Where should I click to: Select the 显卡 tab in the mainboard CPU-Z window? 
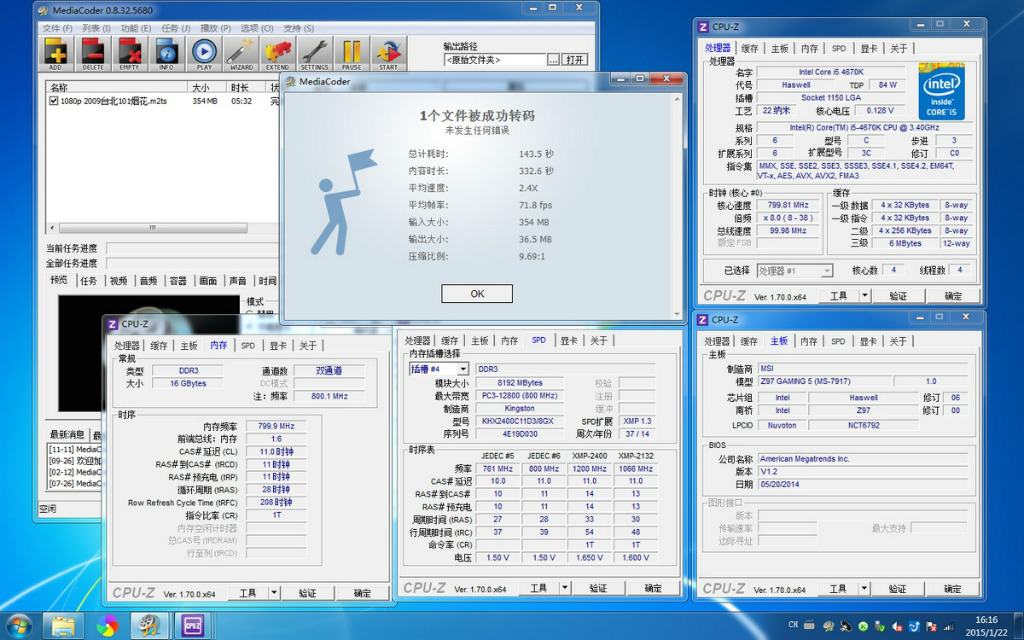click(x=868, y=341)
